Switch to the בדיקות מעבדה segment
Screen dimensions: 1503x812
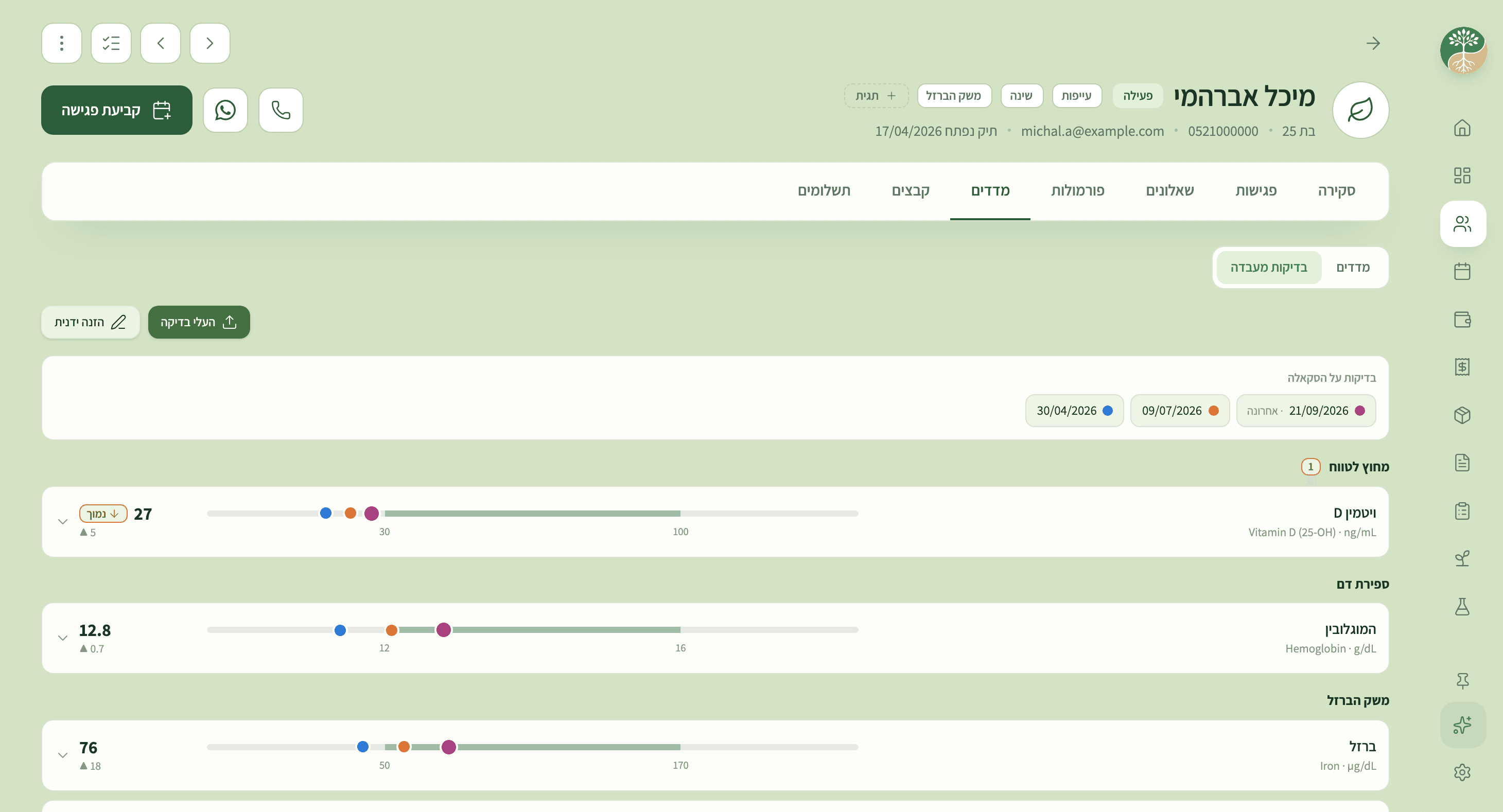(1268, 267)
